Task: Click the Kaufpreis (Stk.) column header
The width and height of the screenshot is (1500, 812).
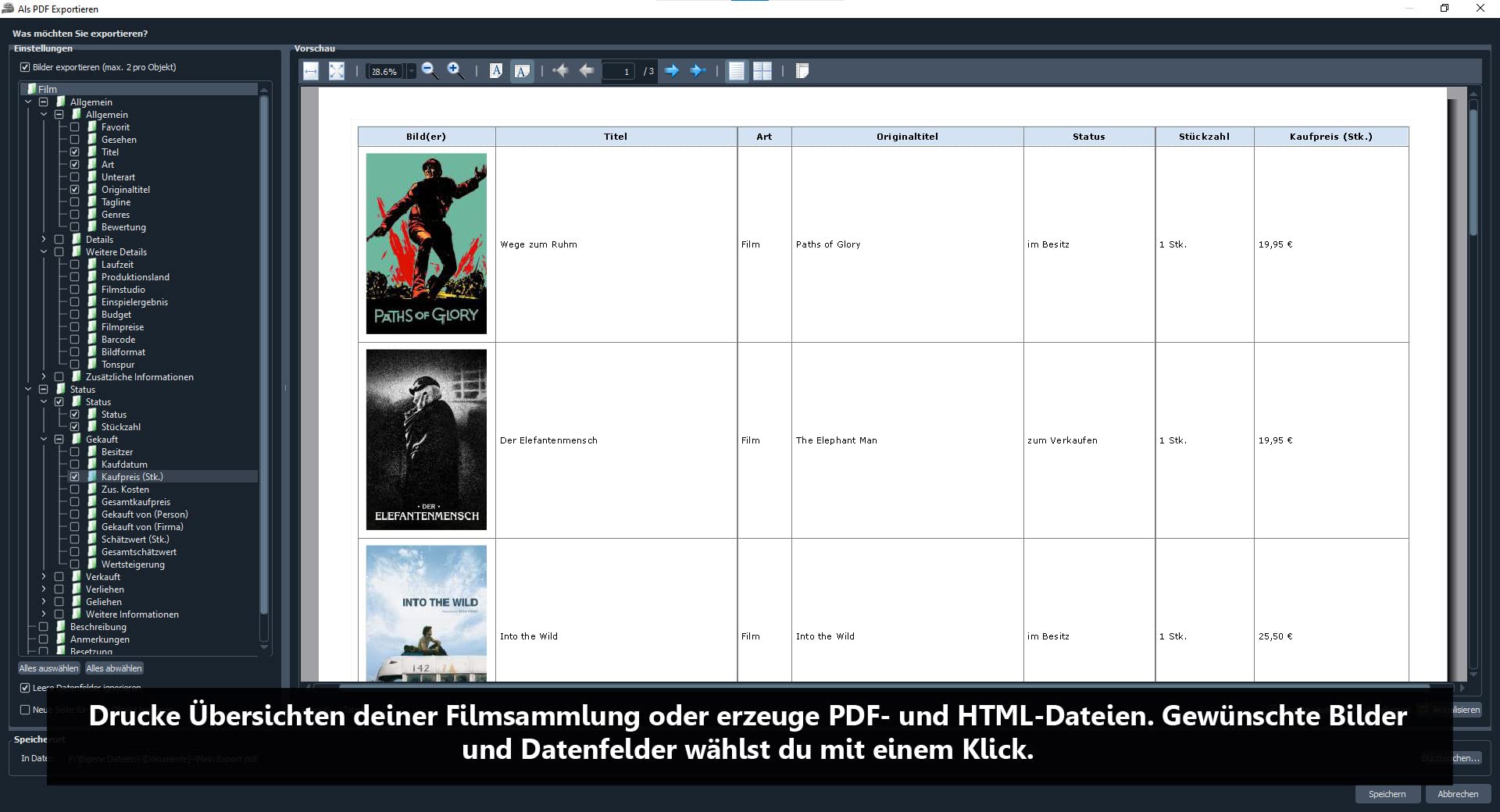Action: point(1331,137)
